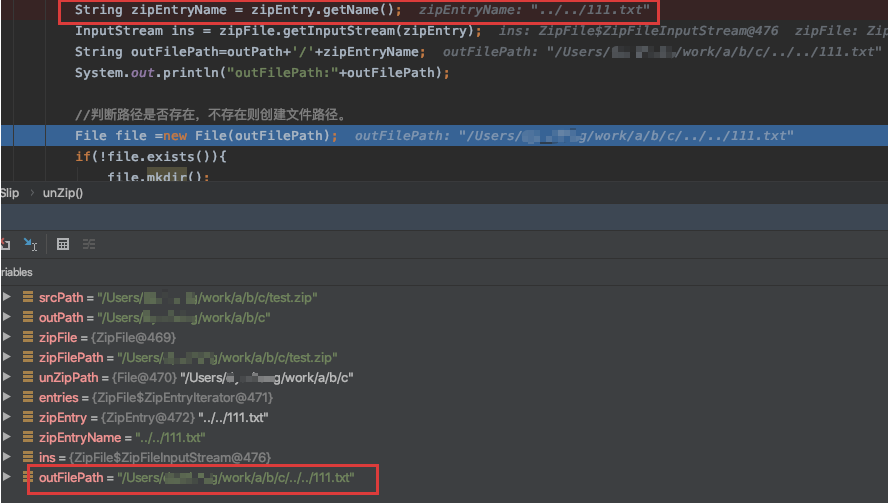This screenshot has width=888, height=503.
Task: Select the ins ZipFileInputStream@476 variable row
Action: tap(155, 458)
